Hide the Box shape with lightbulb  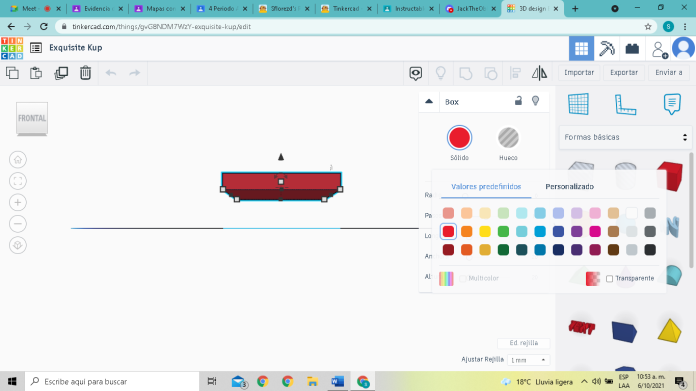536,101
